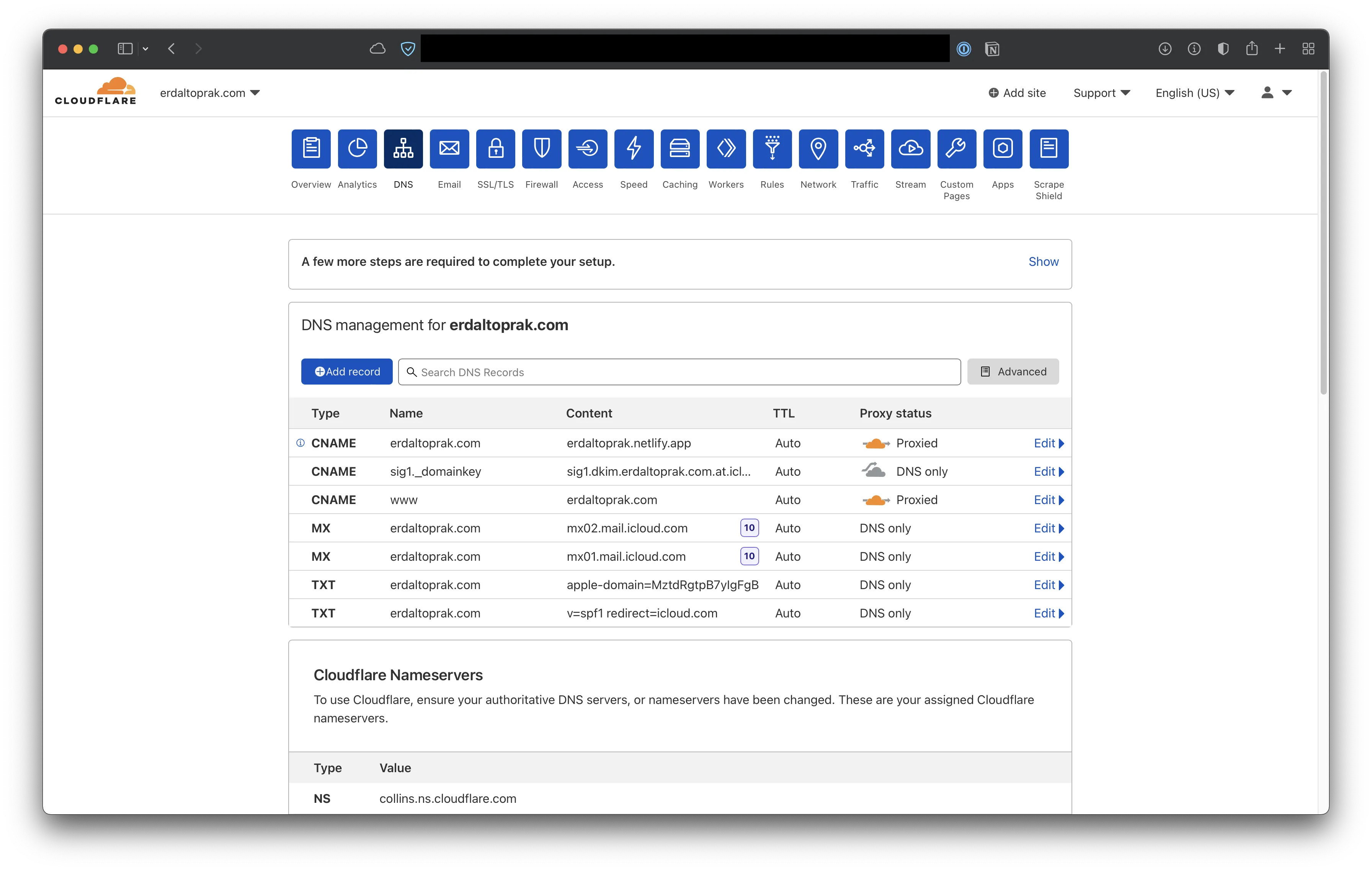The image size is (1372, 871).
Task: Click the Show setup steps link
Action: [1043, 262]
